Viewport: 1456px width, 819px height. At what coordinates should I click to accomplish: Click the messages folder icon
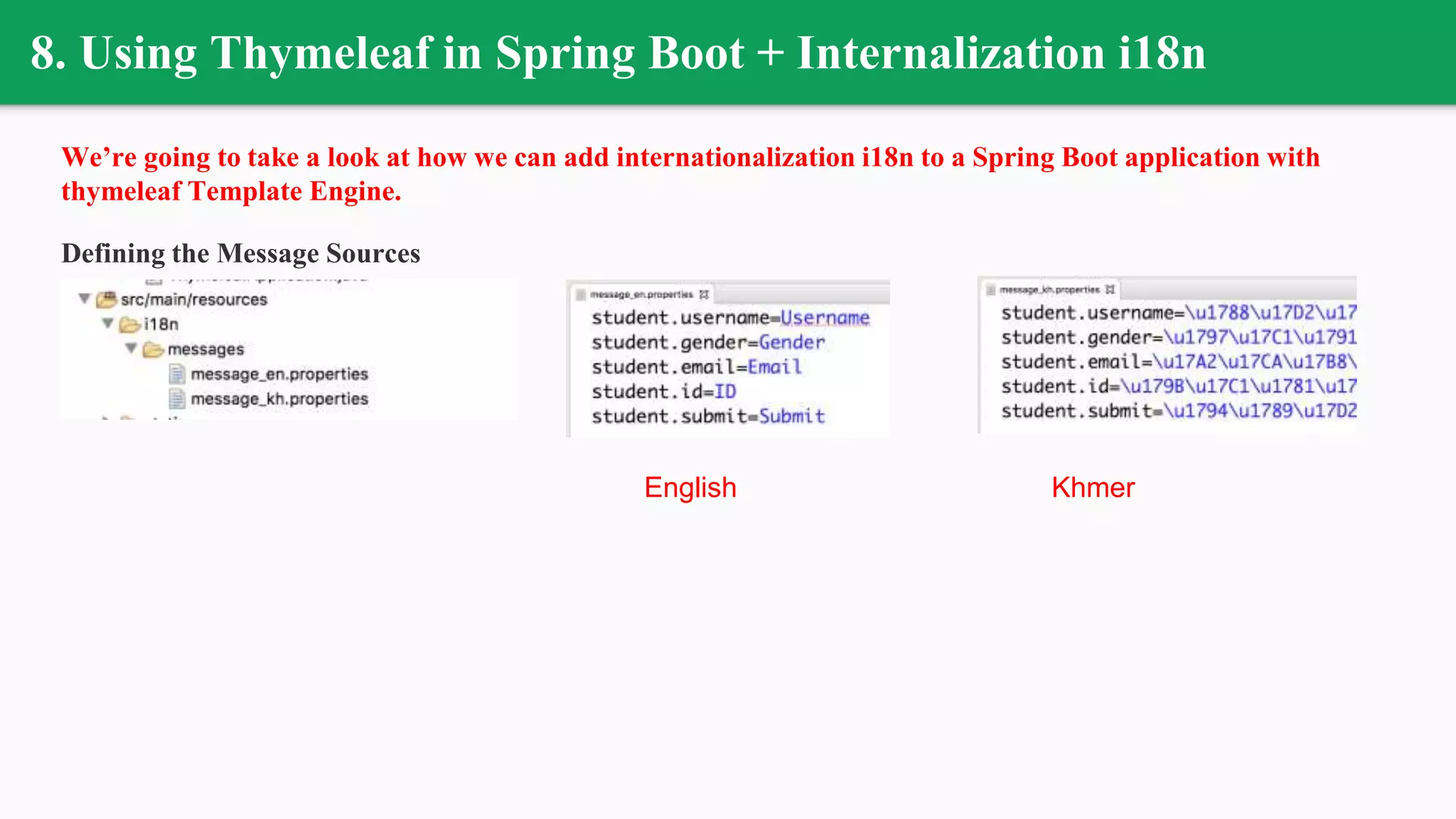pos(153,350)
